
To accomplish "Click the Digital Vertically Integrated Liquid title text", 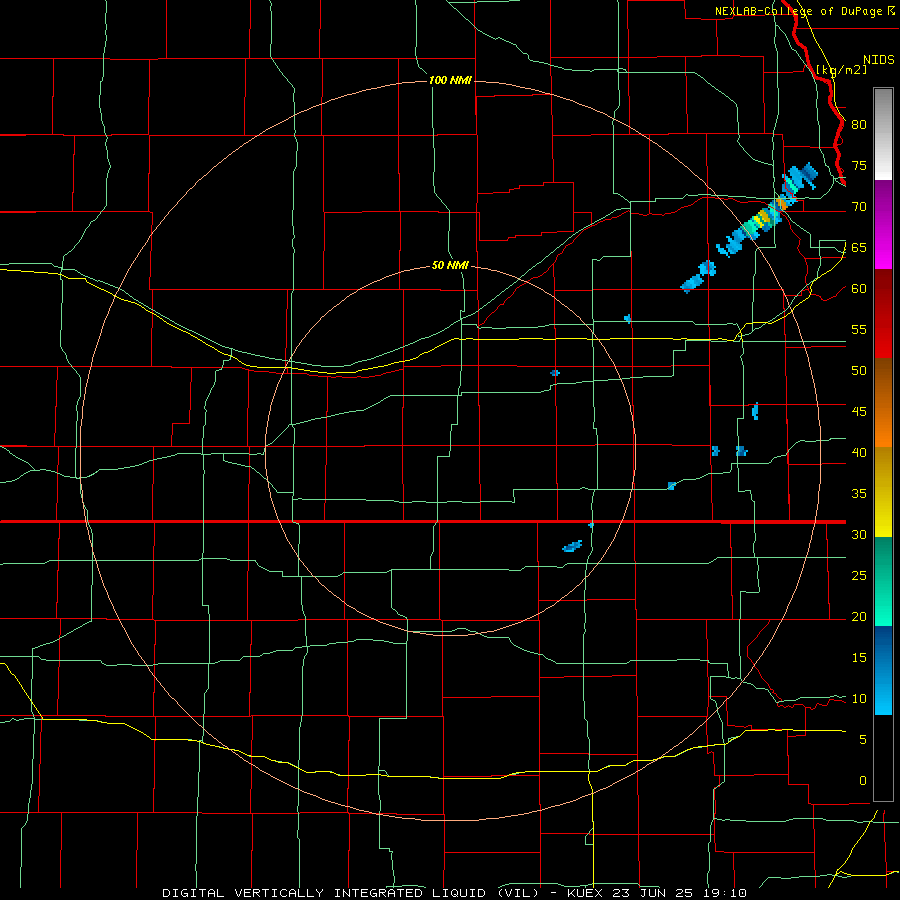I will (x=353, y=893).
